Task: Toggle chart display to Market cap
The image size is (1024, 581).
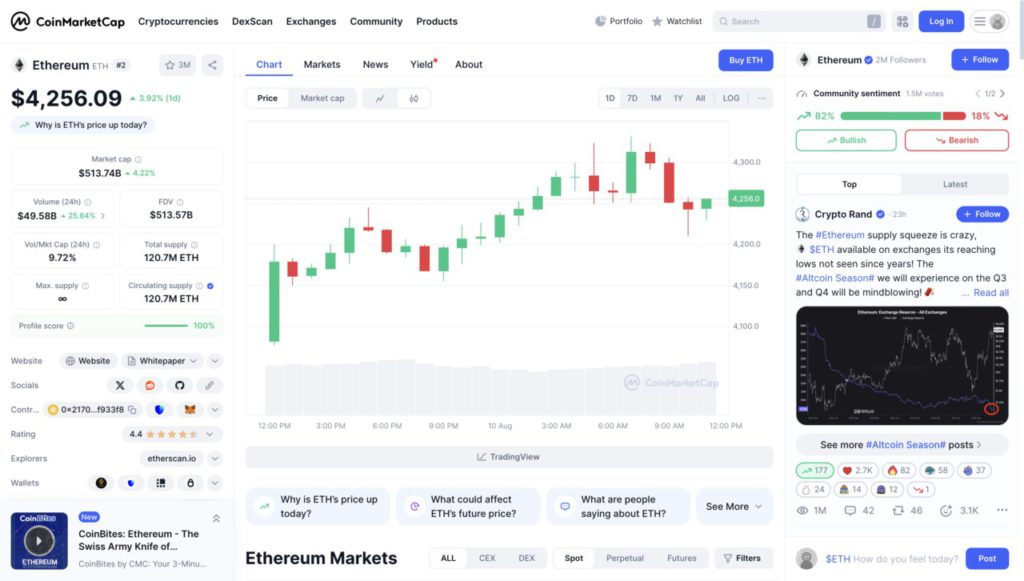Action: pos(324,97)
